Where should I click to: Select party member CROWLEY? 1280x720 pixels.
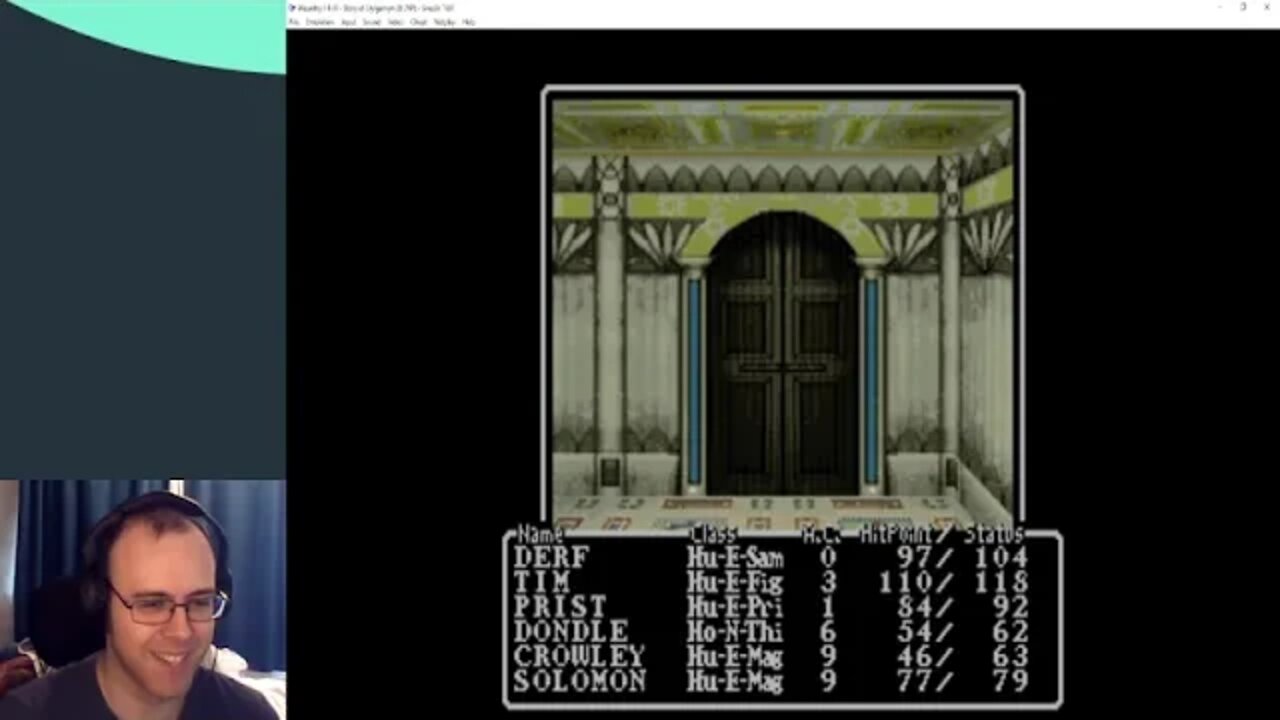tap(580, 657)
